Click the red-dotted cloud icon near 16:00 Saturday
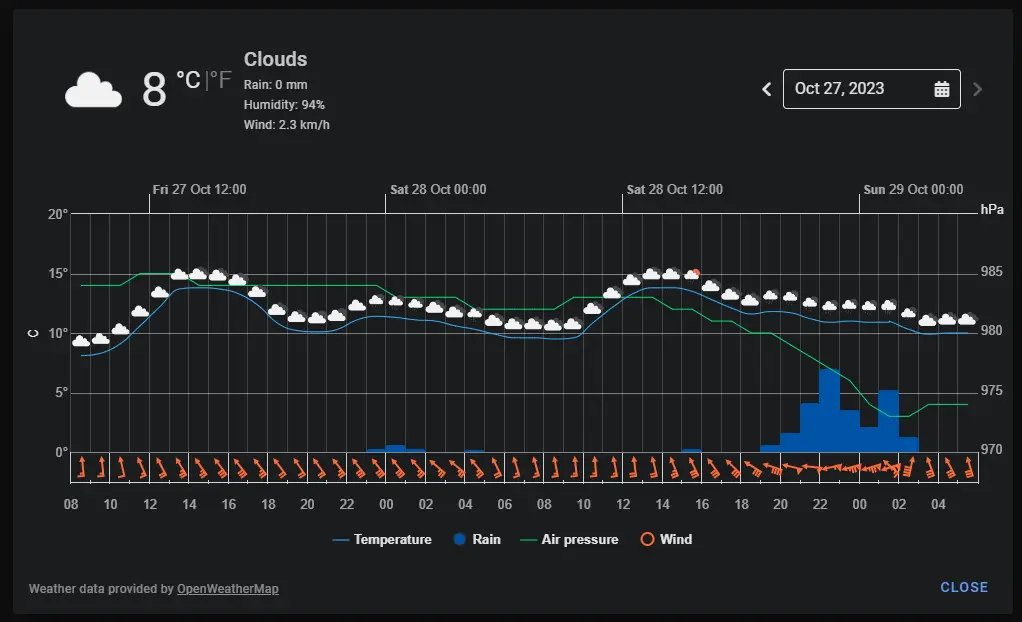 [x=692, y=274]
